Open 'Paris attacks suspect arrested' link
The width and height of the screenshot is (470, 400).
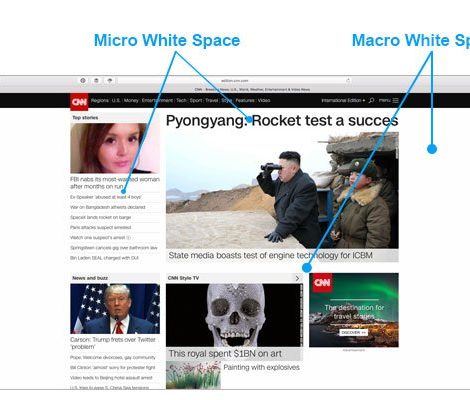[100, 227]
